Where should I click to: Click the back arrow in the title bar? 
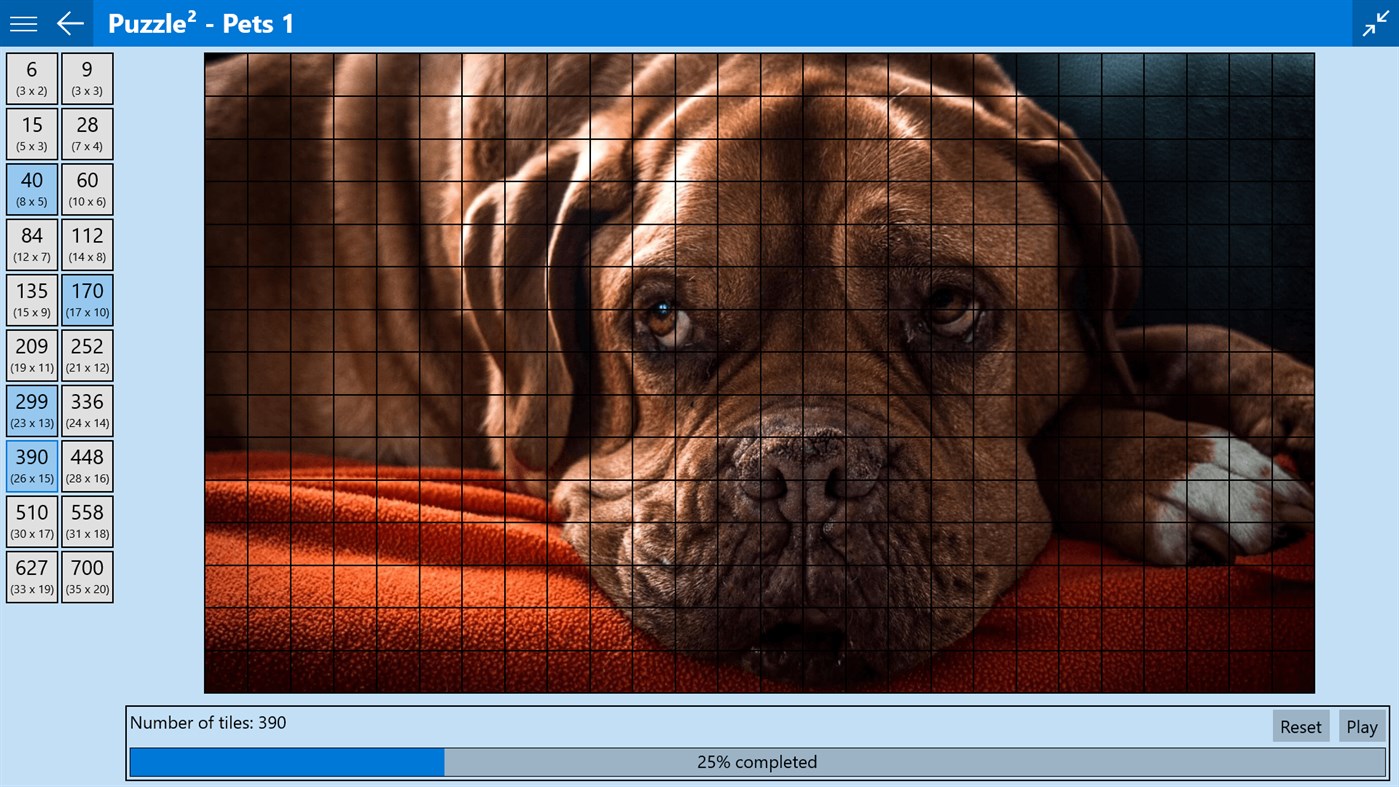pyautogui.click(x=68, y=22)
